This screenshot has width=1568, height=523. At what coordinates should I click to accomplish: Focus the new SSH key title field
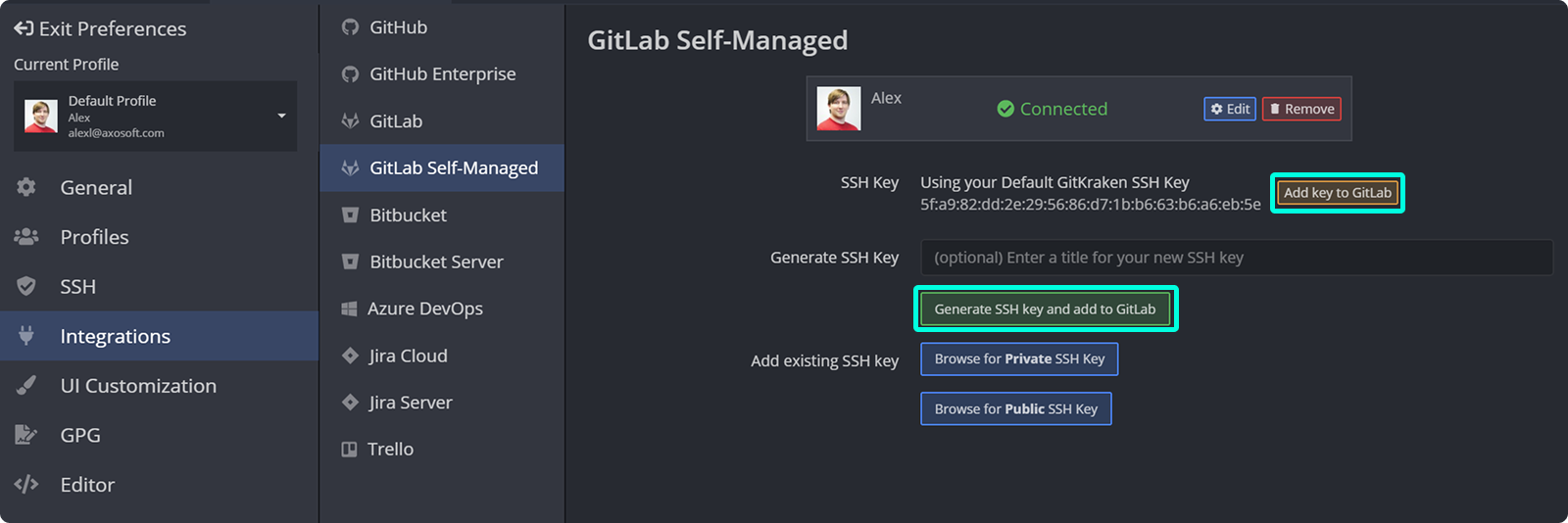pos(1236,258)
